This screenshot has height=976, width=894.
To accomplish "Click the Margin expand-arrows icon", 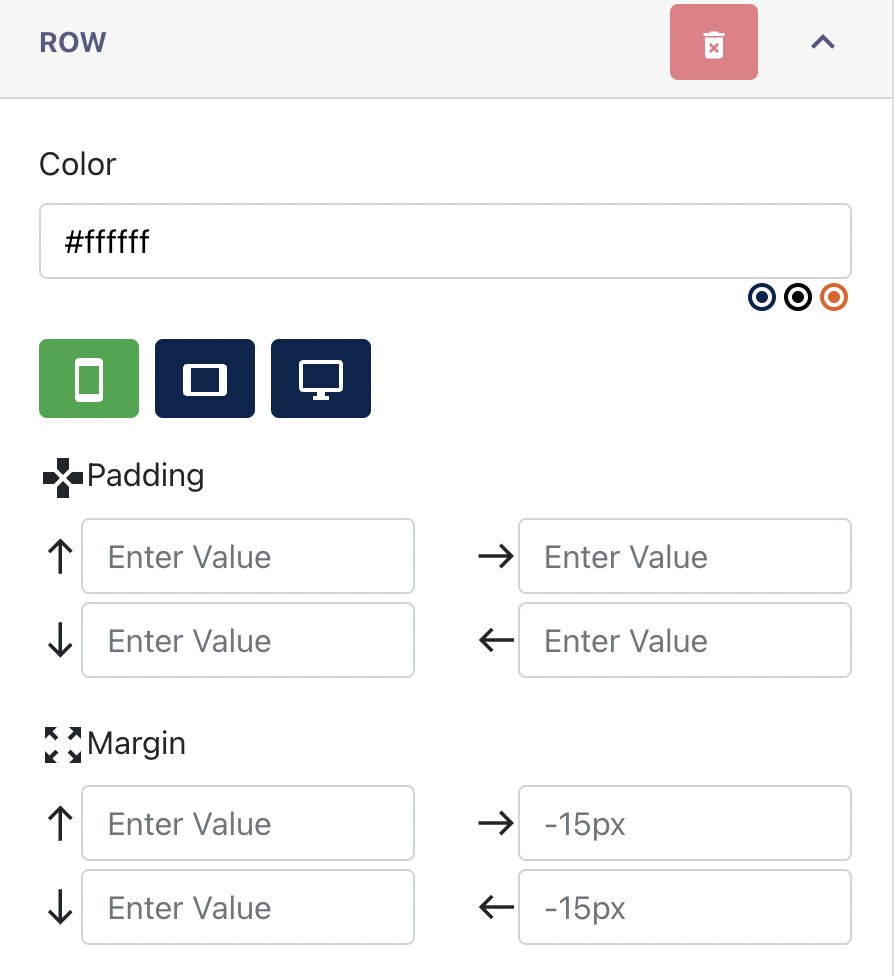I will (x=63, y=744).
